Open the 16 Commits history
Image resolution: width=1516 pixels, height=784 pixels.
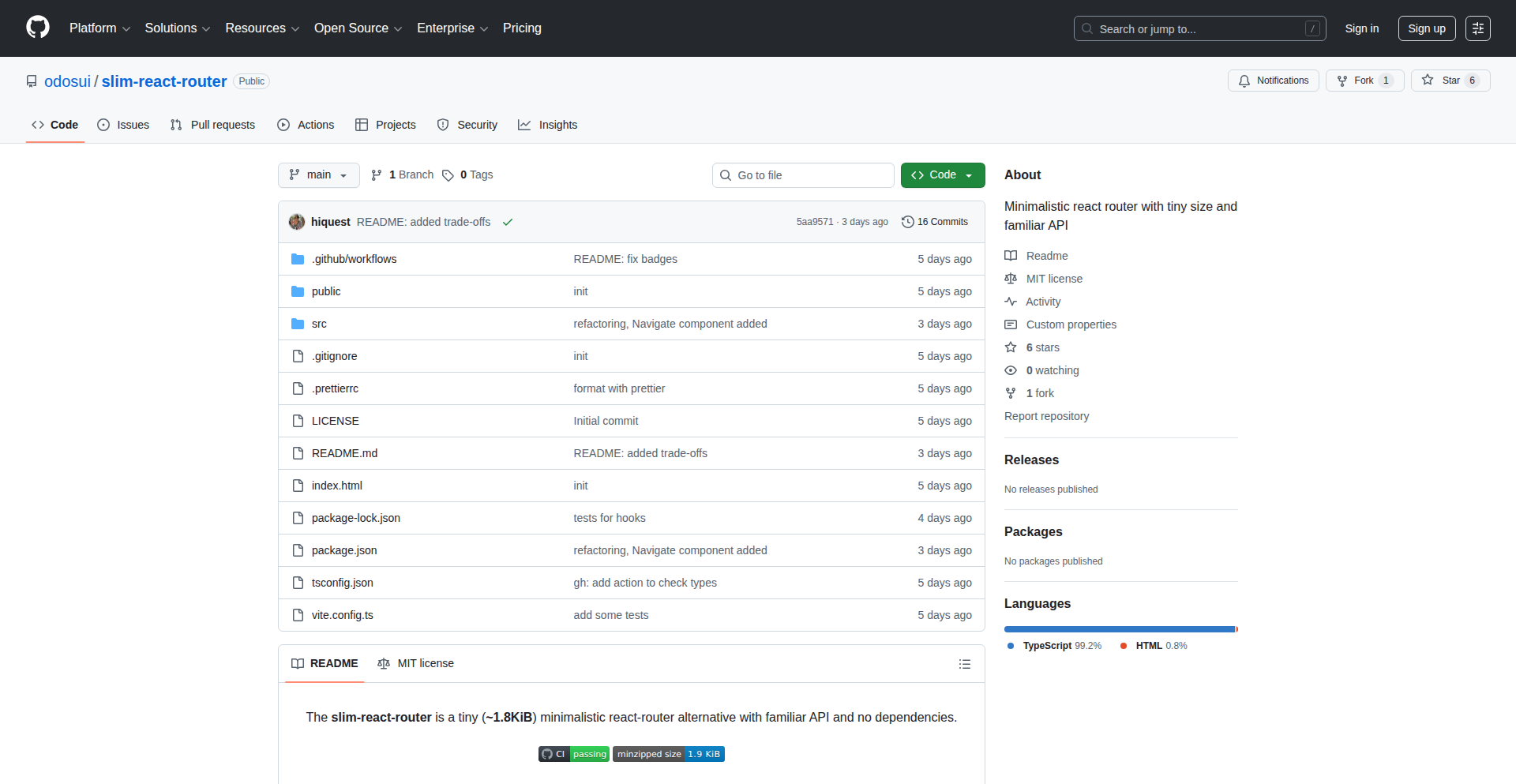pyautogui.click(x=935, y=222)
